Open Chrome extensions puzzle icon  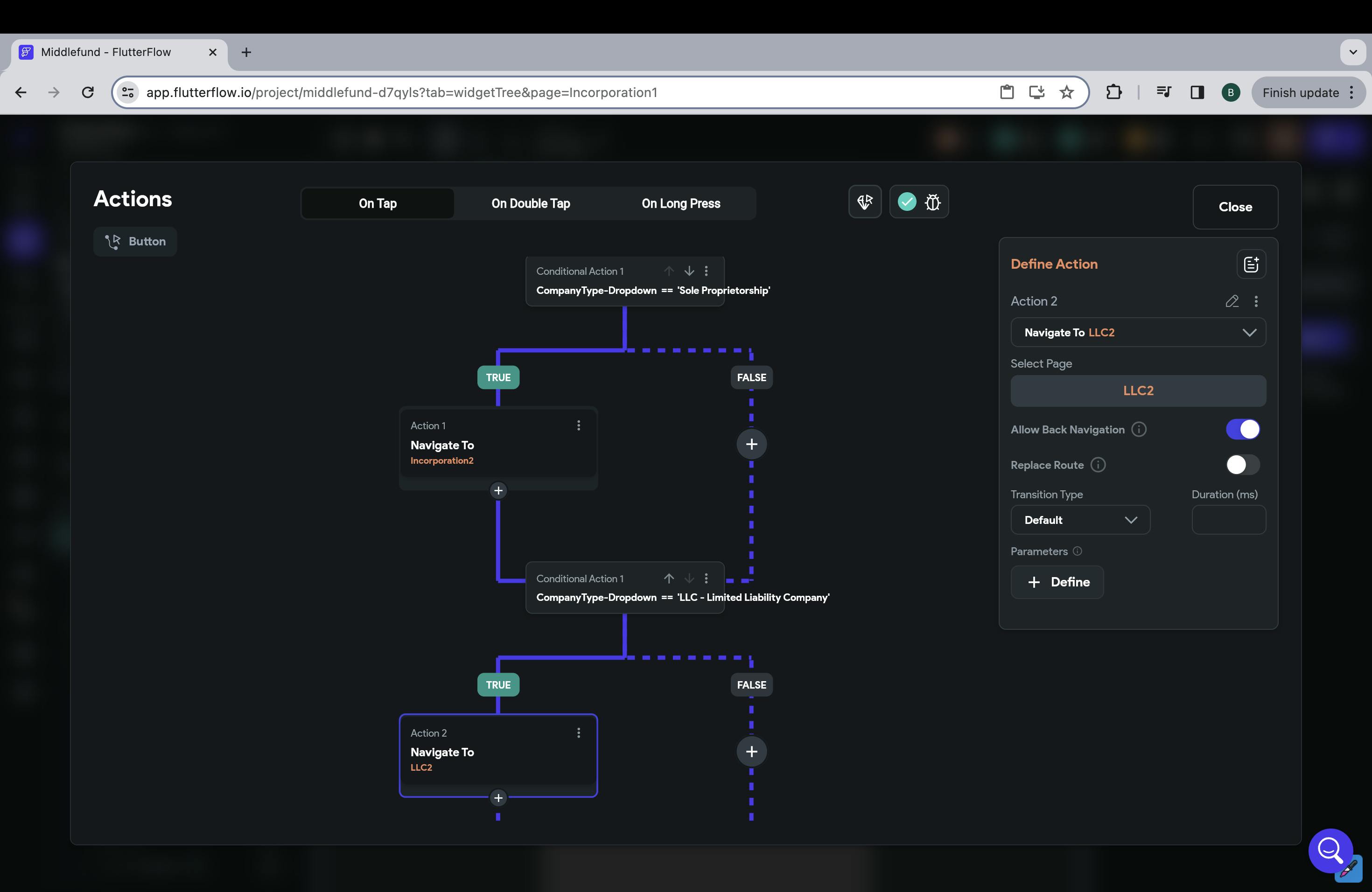coord(1114,92)
